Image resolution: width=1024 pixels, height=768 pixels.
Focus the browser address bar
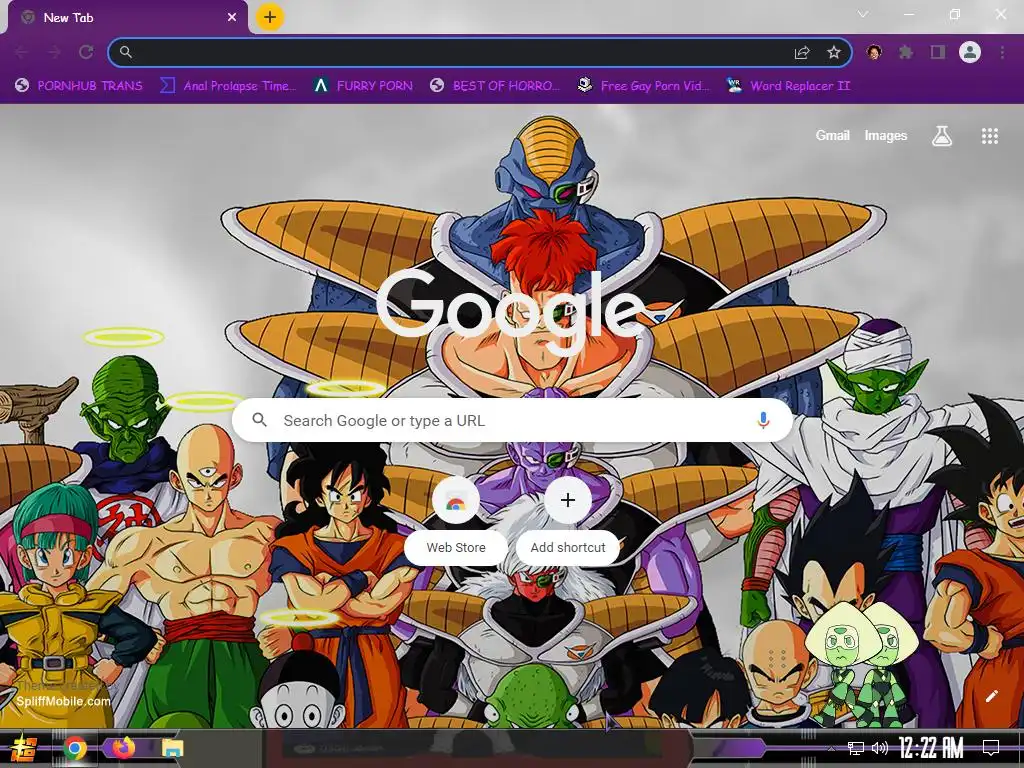click(x=480, y=52)
